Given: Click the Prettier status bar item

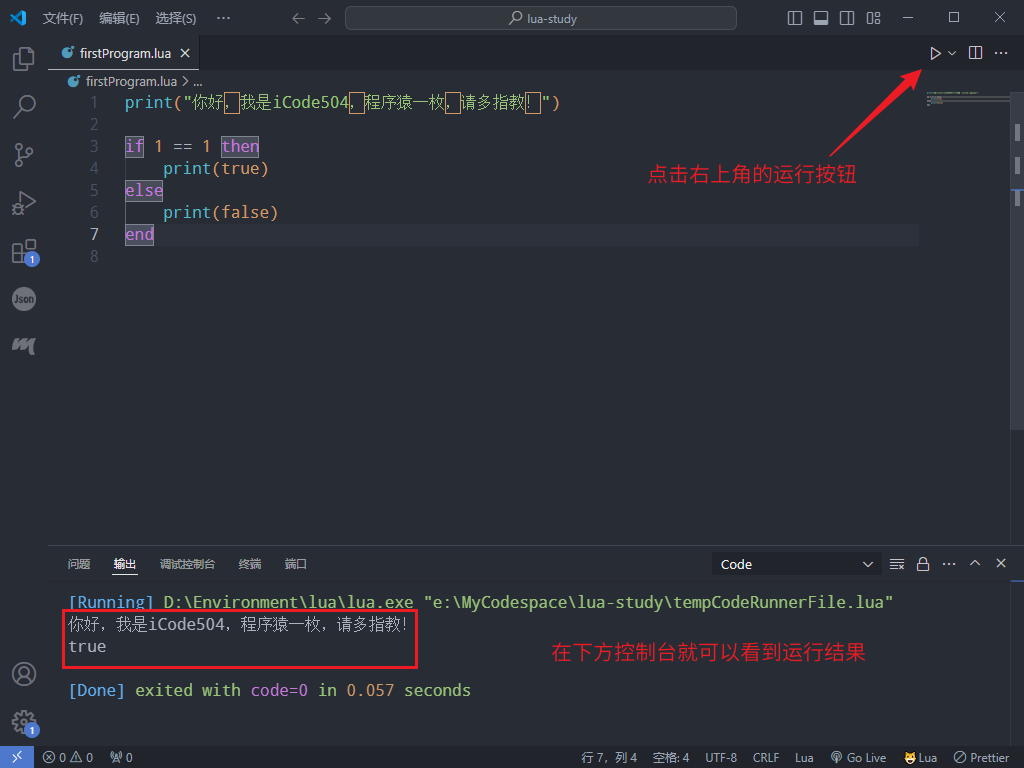Looking at the screenshot, I should [982, 757].
